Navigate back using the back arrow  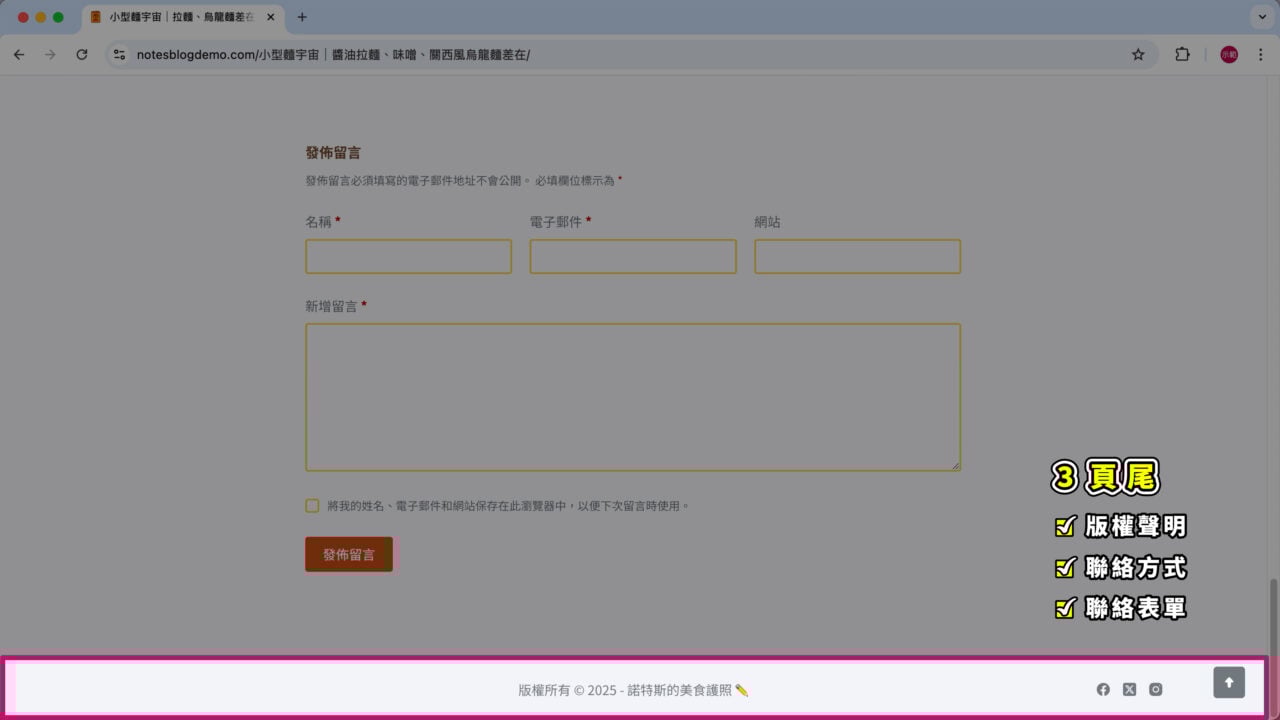19,55
